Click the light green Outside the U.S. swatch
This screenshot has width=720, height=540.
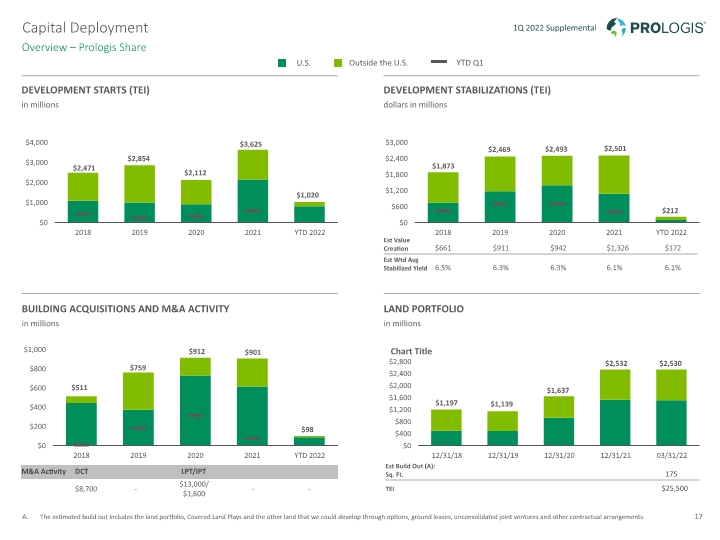(x=338, y=63)
